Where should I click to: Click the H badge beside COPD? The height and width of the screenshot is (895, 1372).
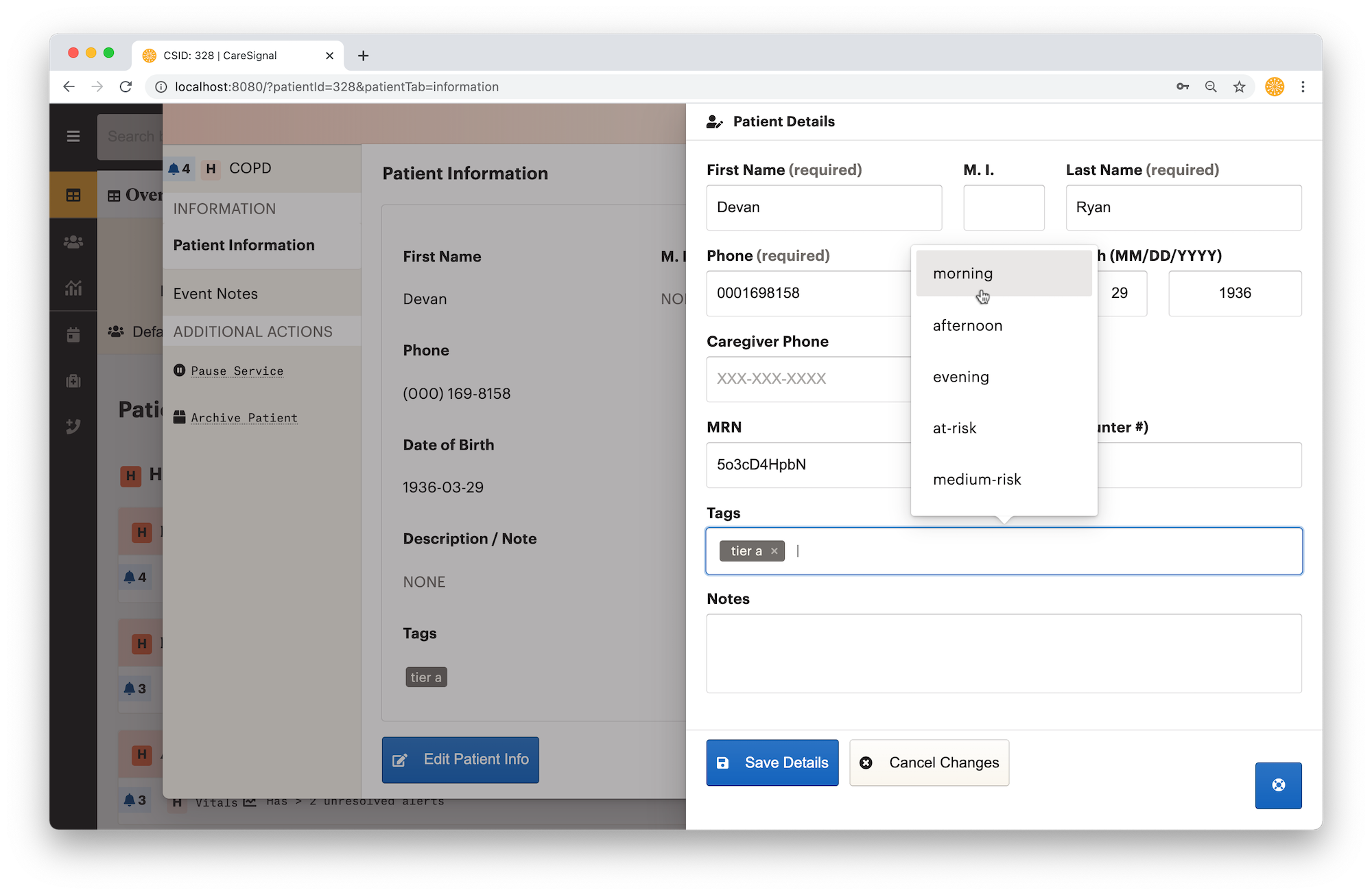coord(211,168)
